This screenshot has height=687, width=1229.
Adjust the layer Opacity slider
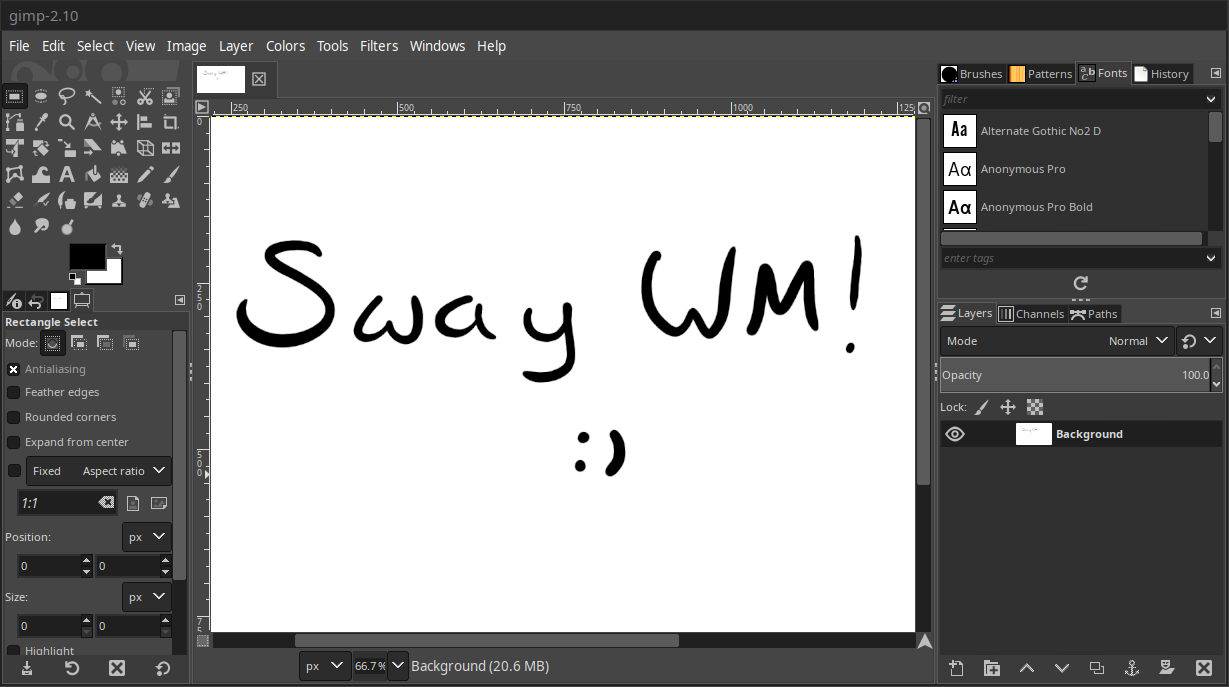click(1075, 375)
